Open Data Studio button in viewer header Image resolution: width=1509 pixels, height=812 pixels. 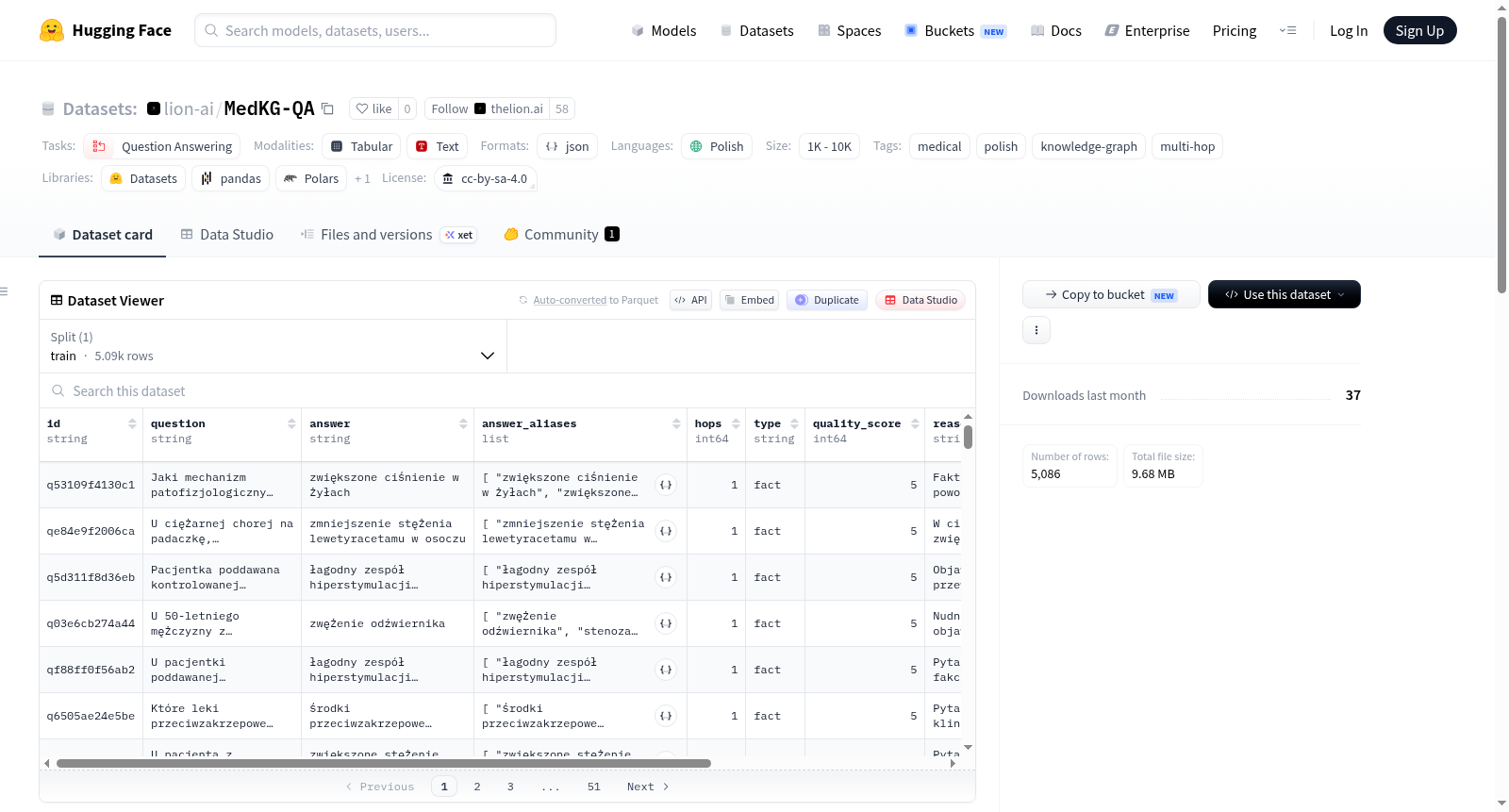point(920,300)
